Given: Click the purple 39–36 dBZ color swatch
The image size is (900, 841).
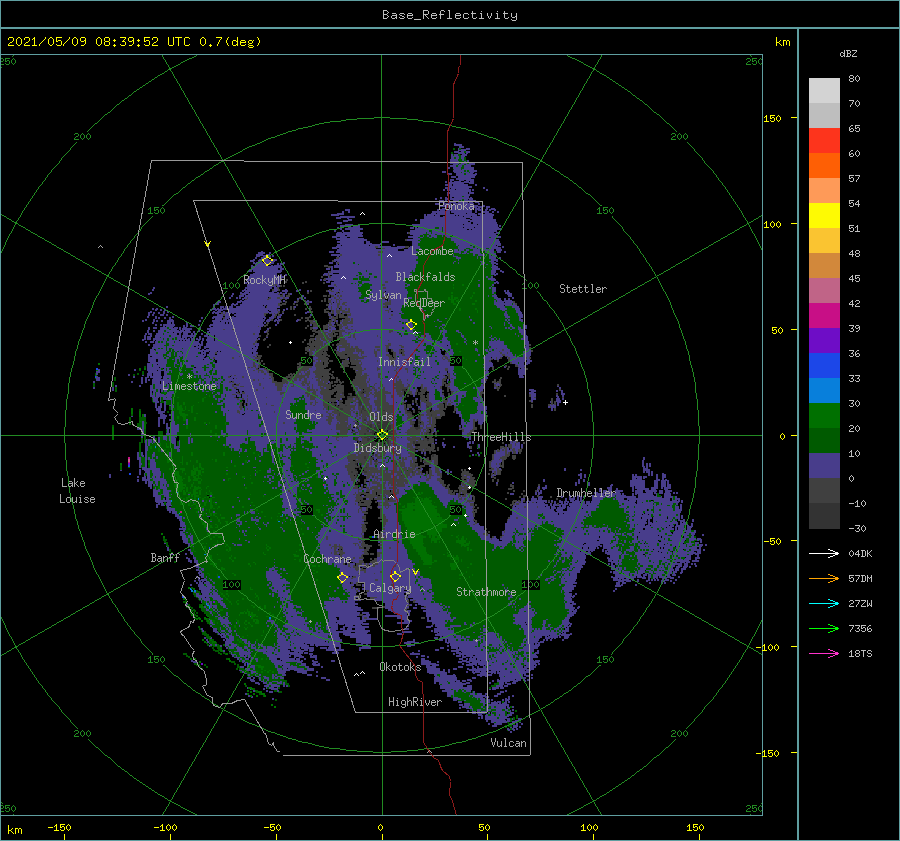Looking at the screenshot, I should pos(824,340).
